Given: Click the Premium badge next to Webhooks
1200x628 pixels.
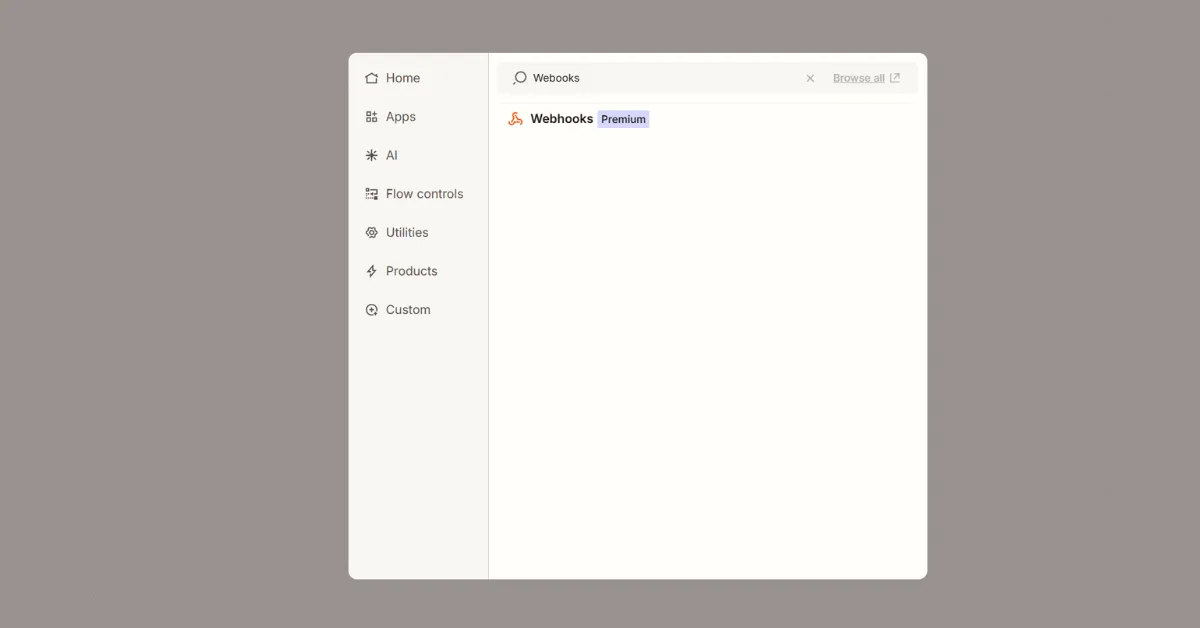Looking at the screenshot, I should coord(623,118).
